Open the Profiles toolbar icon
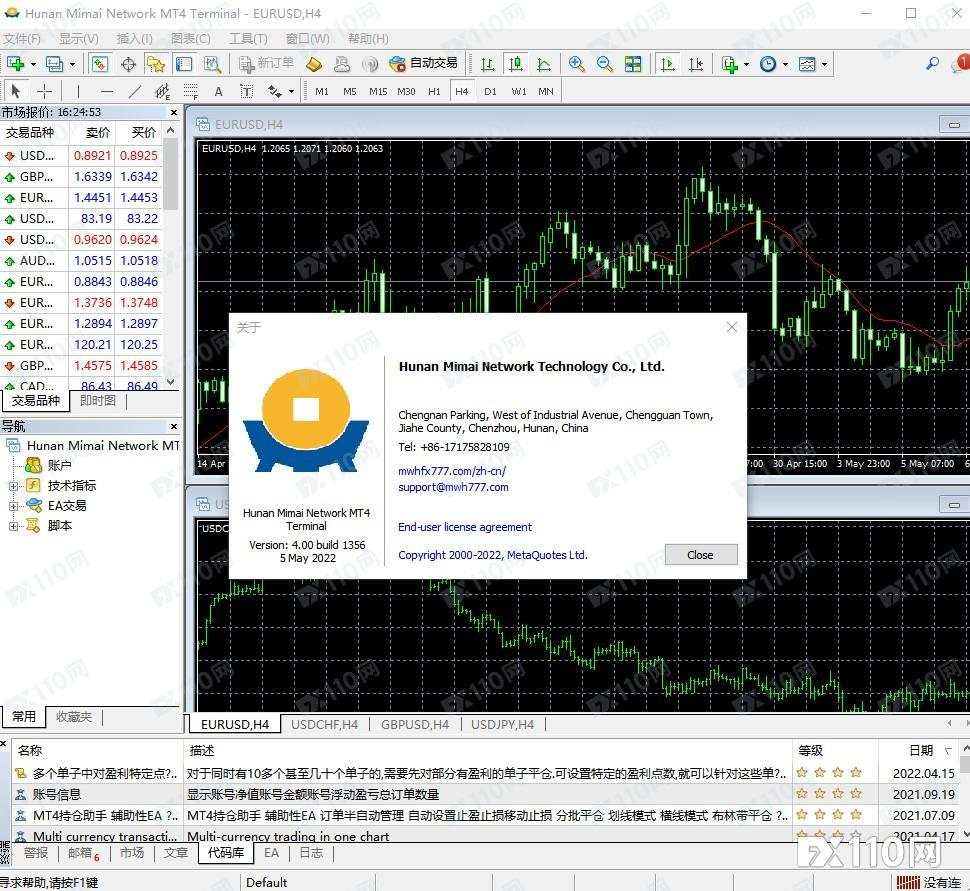Image resolution: width=970 pixels, height=891 pixels. [x=55, y=64]
